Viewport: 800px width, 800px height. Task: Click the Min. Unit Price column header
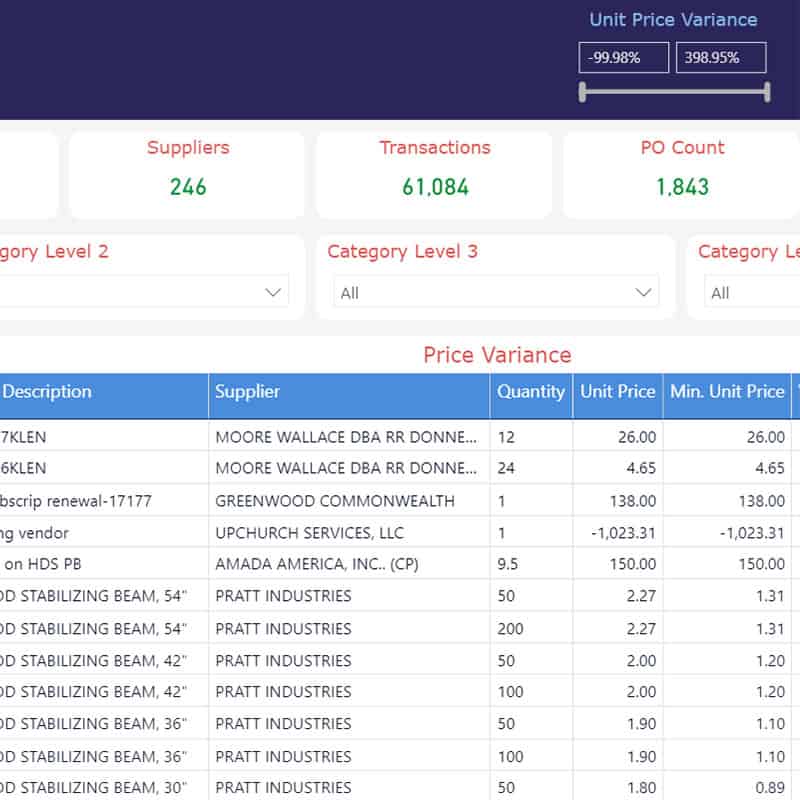tap(727, 392)
